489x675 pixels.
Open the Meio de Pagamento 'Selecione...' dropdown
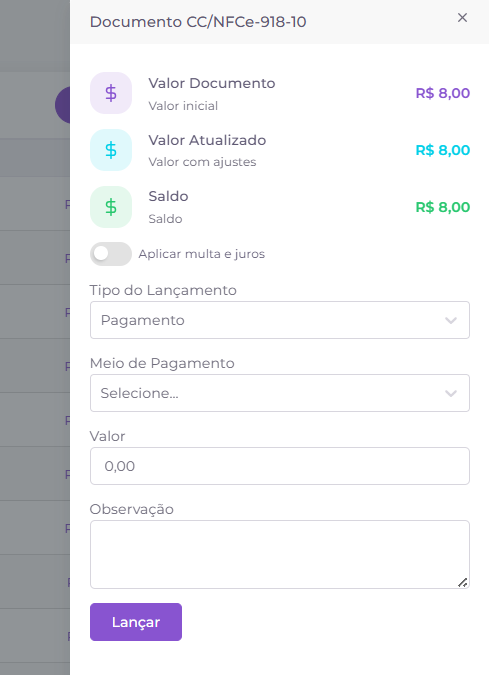(280, 393)
